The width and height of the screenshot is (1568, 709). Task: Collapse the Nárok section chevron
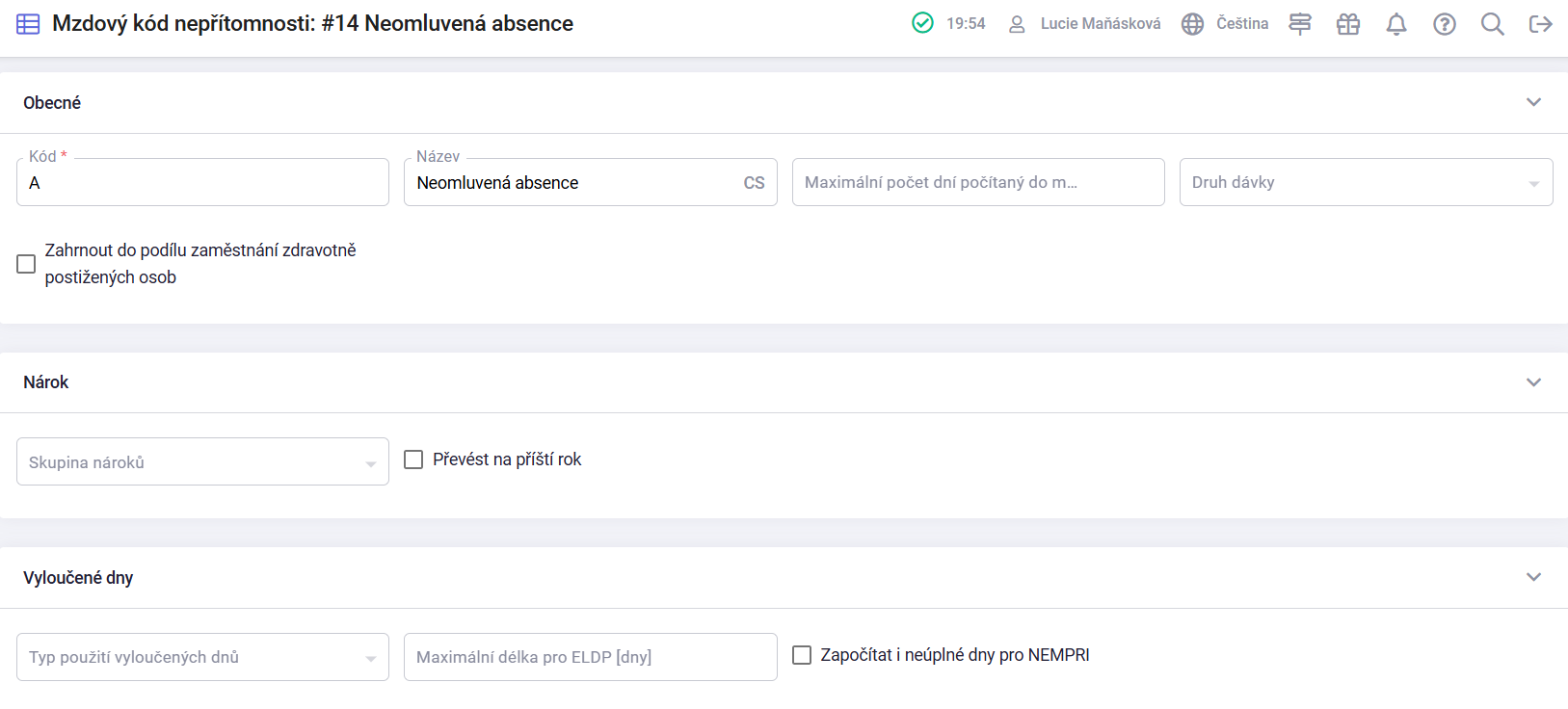click(x=1533, y=382)
